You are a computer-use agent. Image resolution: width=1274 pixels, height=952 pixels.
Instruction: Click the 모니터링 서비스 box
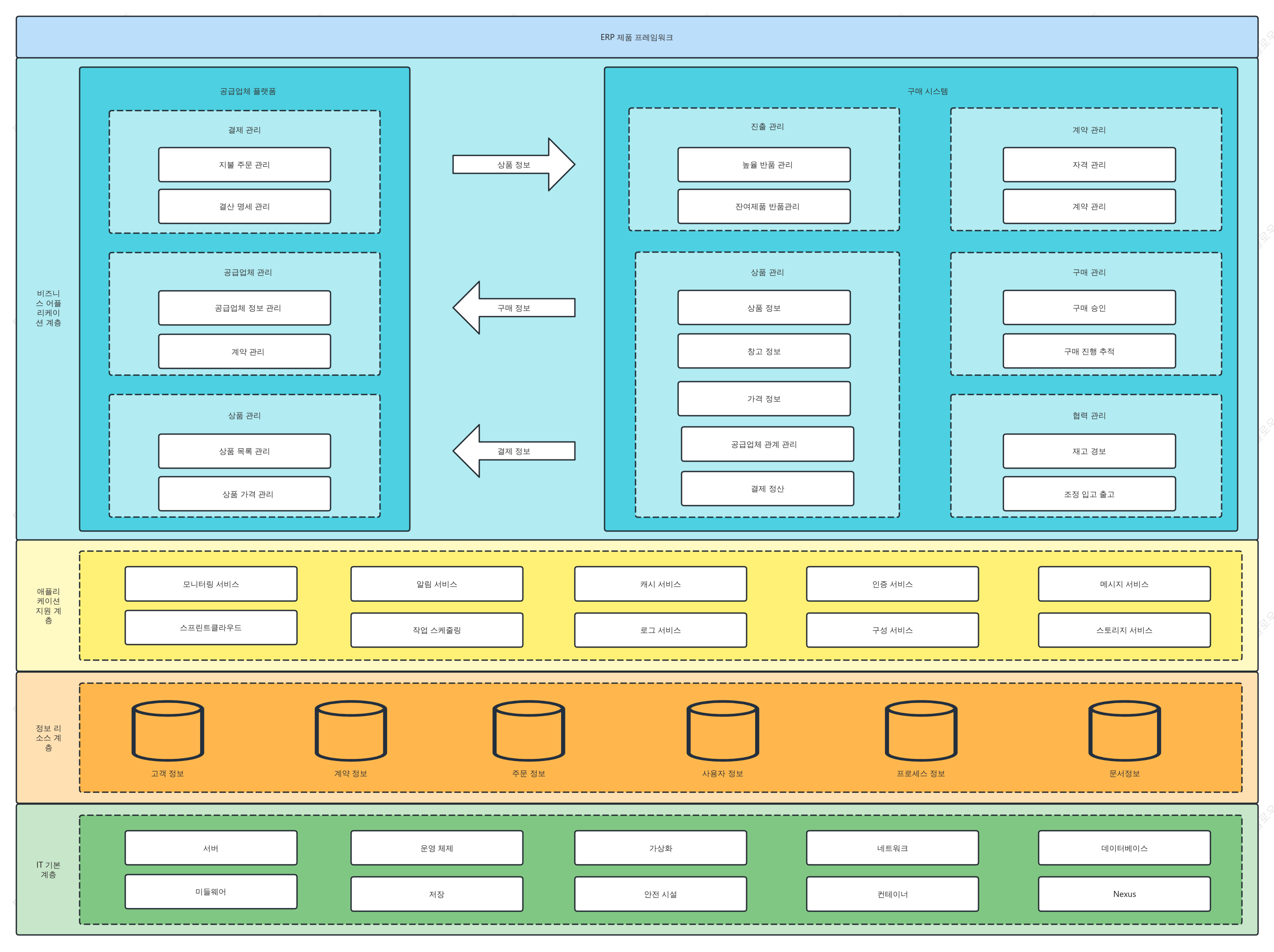(211, 584)
